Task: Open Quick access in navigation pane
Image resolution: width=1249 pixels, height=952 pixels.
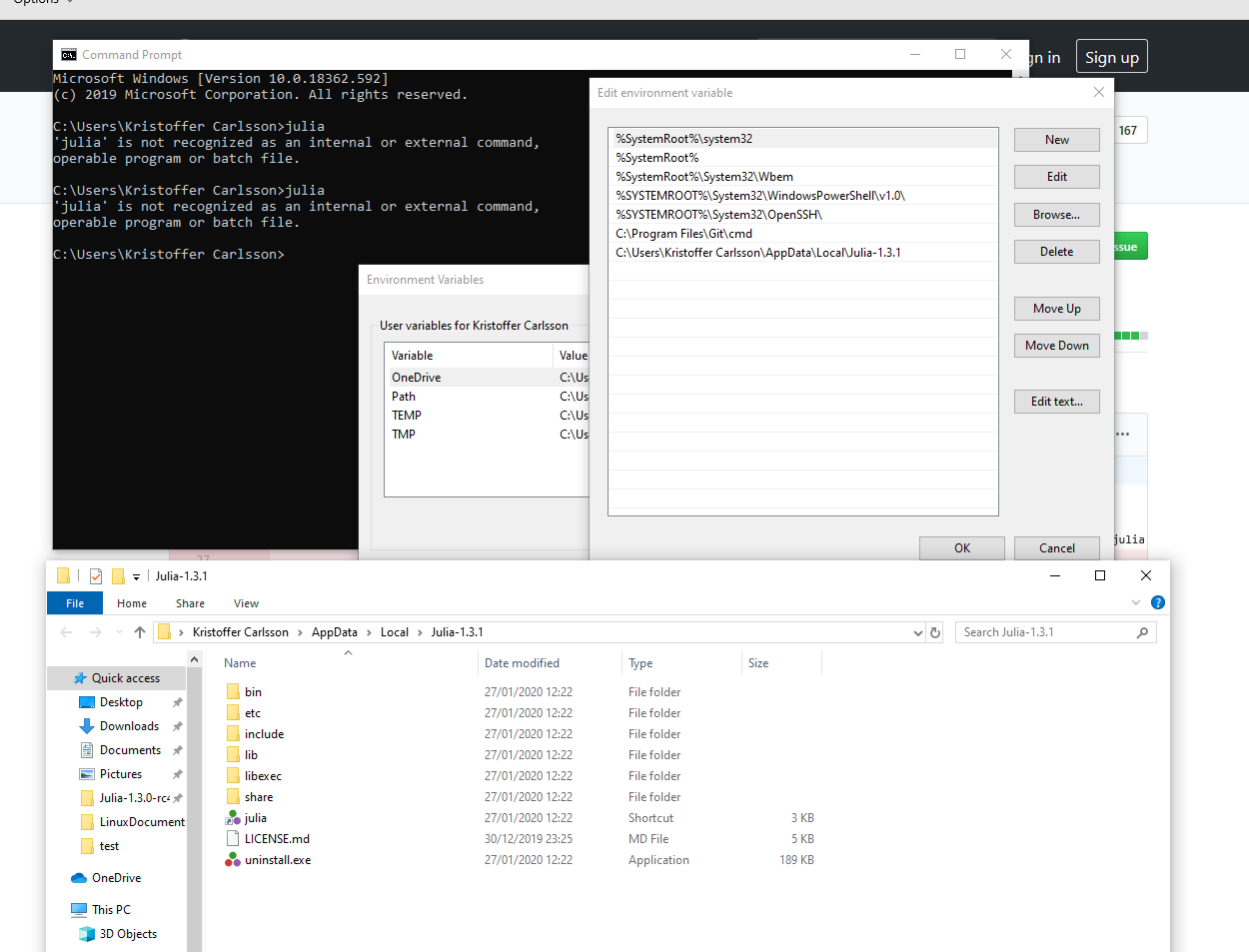Action: pos(125,678)
